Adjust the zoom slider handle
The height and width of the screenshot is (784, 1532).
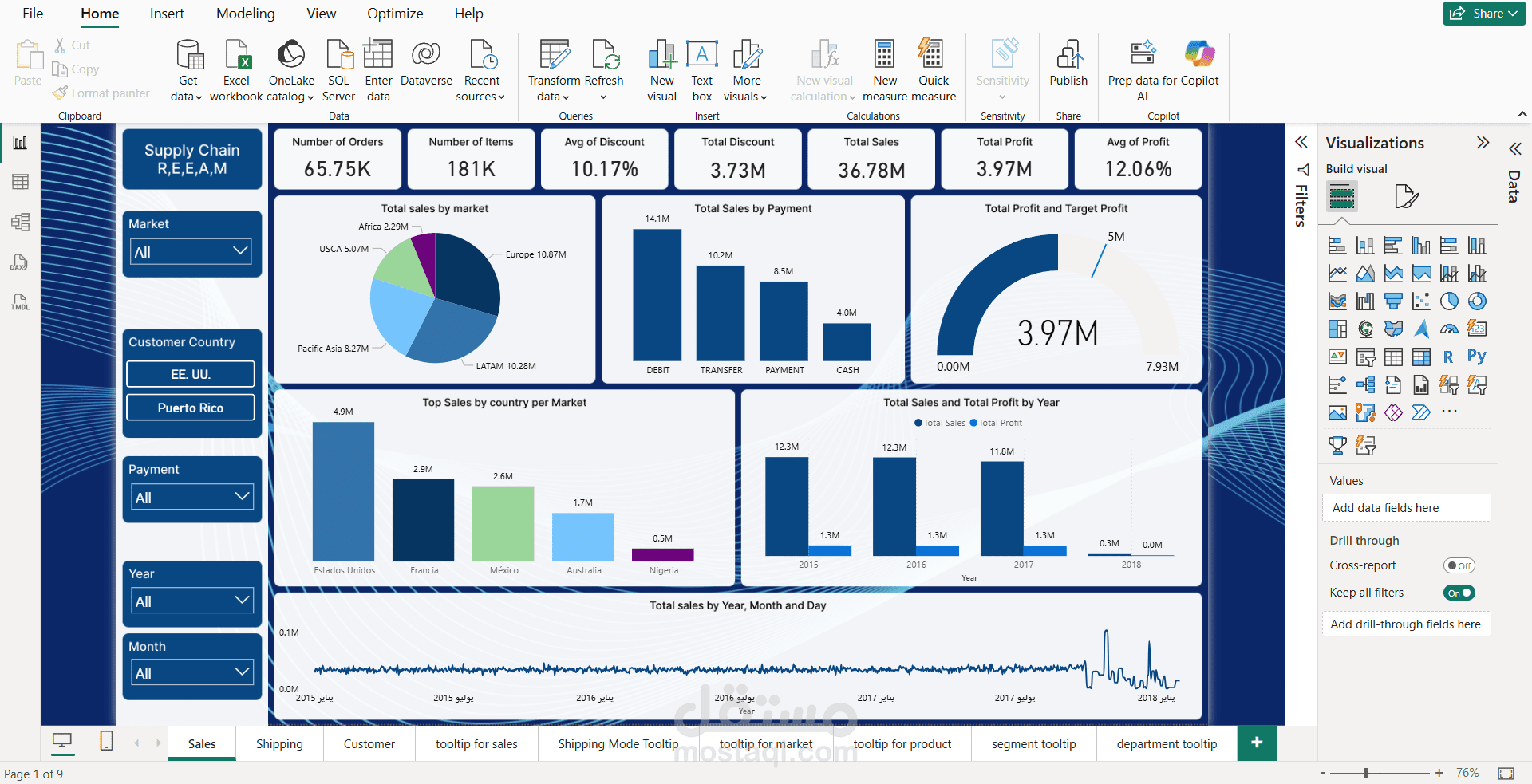pyautogui.click(x=1367, y=773)
